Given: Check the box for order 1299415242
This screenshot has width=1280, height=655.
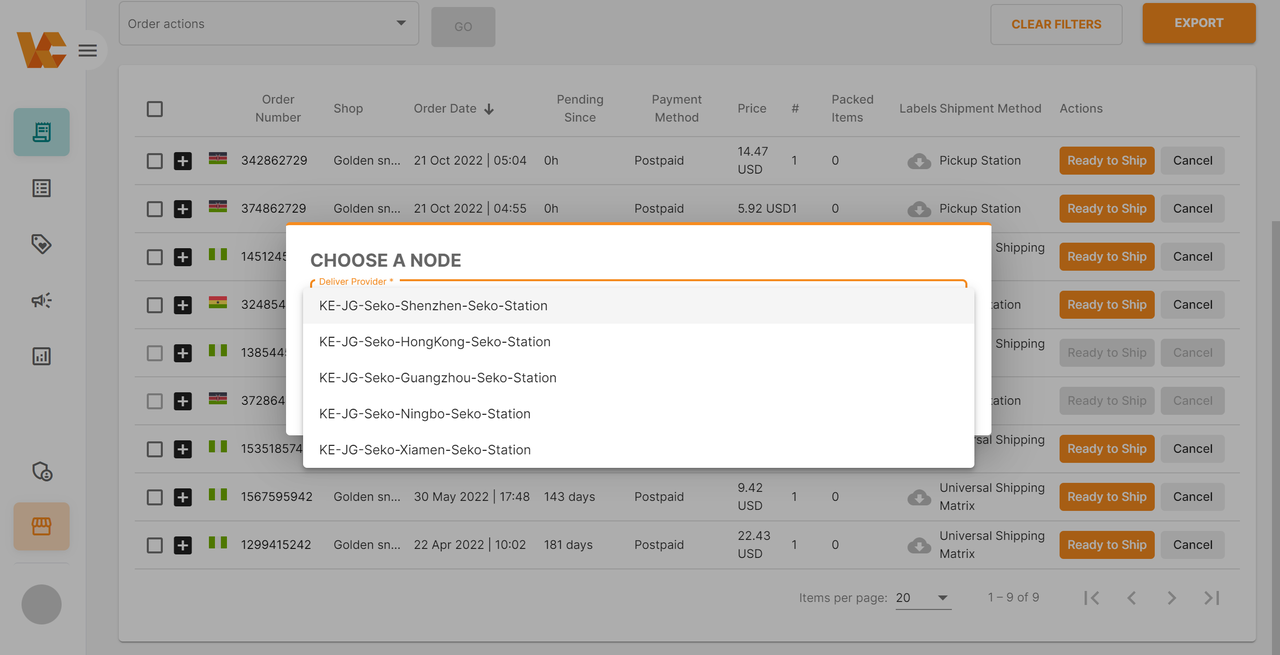Looking at the screenshot, I should point(155,545).
